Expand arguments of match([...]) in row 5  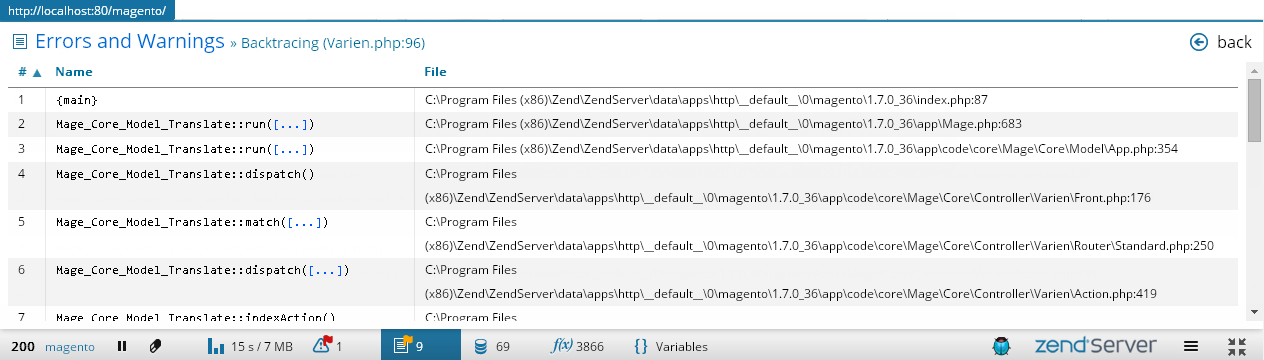[x=304, y=222]
